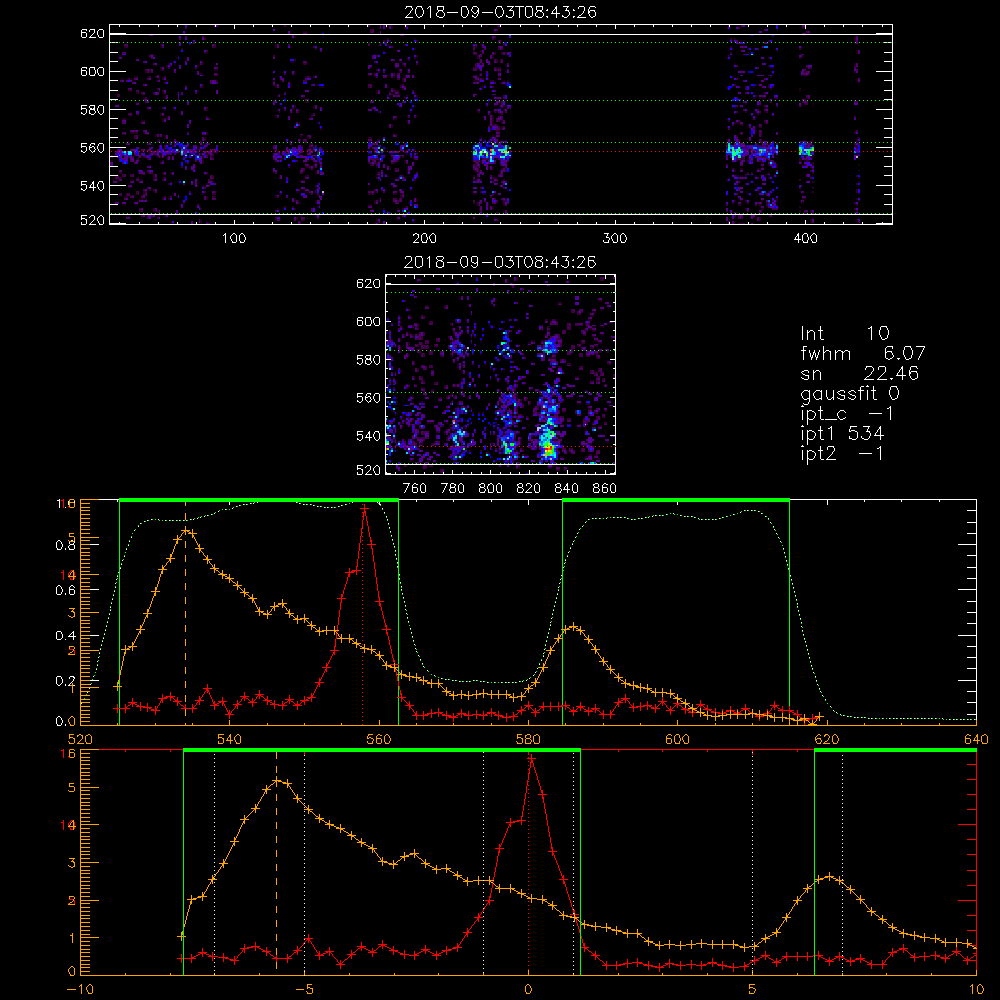Click the orange peak at 534 in the upper profile plot
Image resolution: width=1000 pixels, height=1000 pixels.
click(186, 530)
